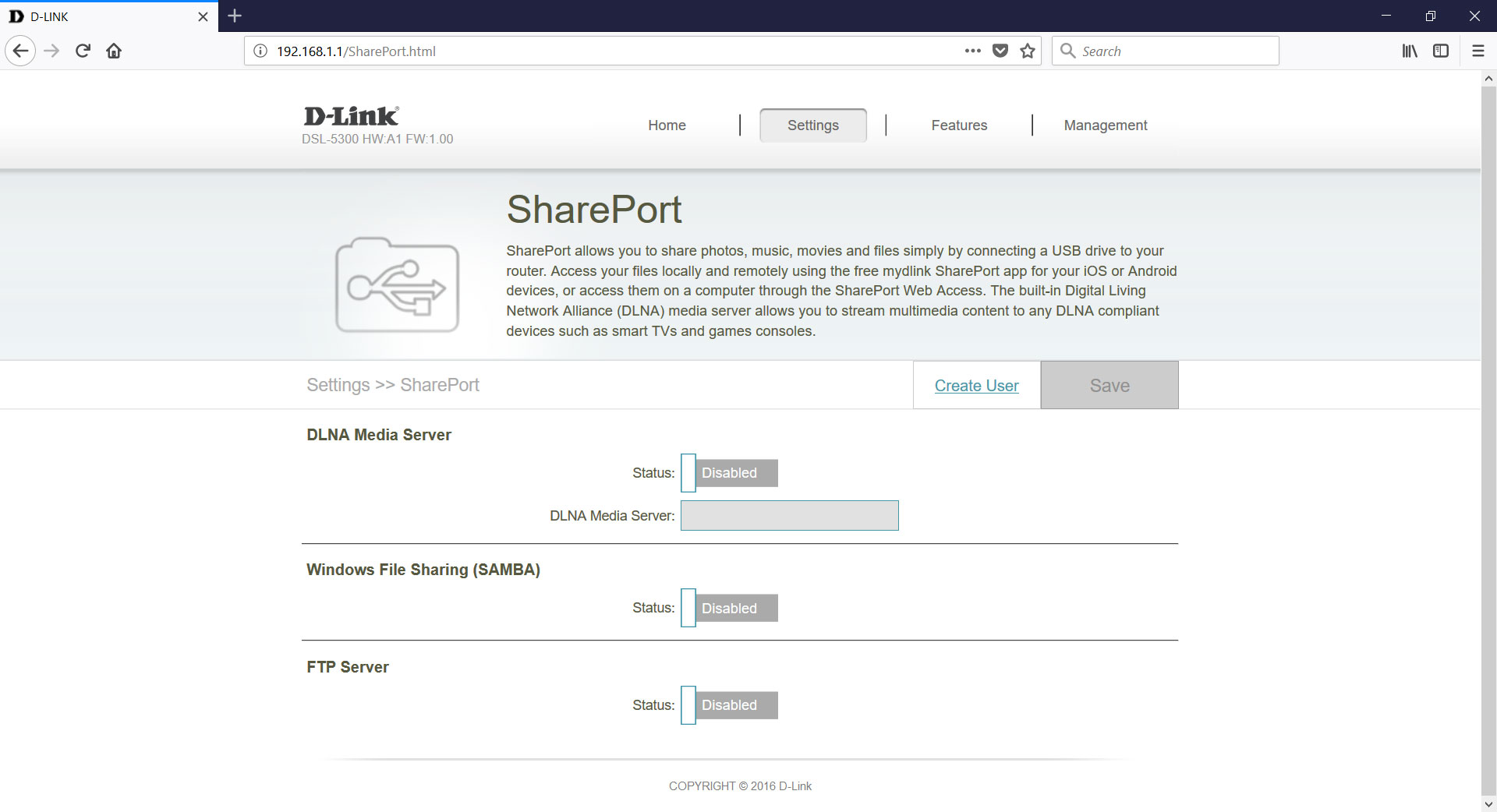The width and height of the screenshot is (1497, 812).
Task: Bookmark this page with star icon
Action: (1028, 51)
